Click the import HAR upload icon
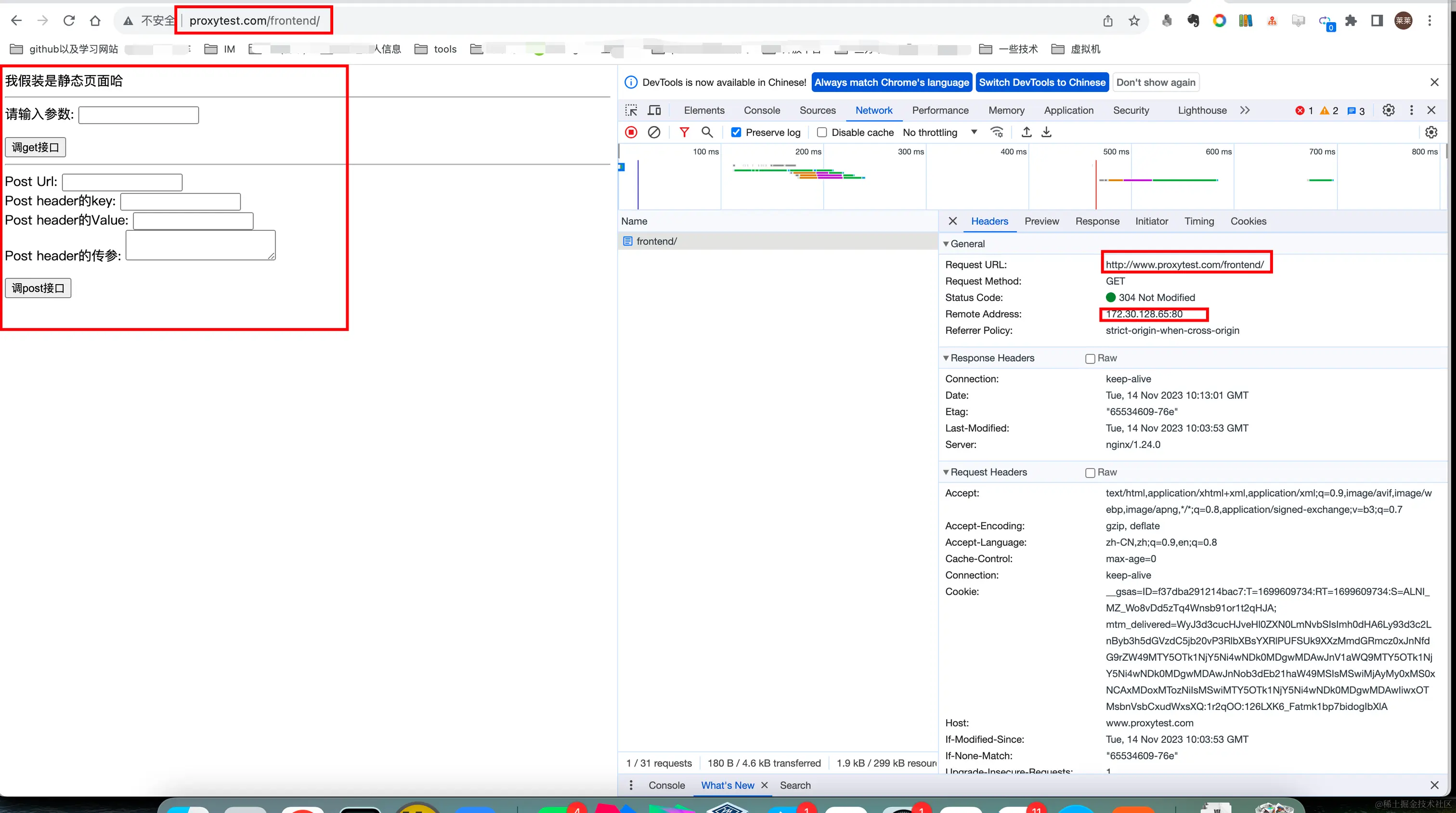 tap(1027, 132)
